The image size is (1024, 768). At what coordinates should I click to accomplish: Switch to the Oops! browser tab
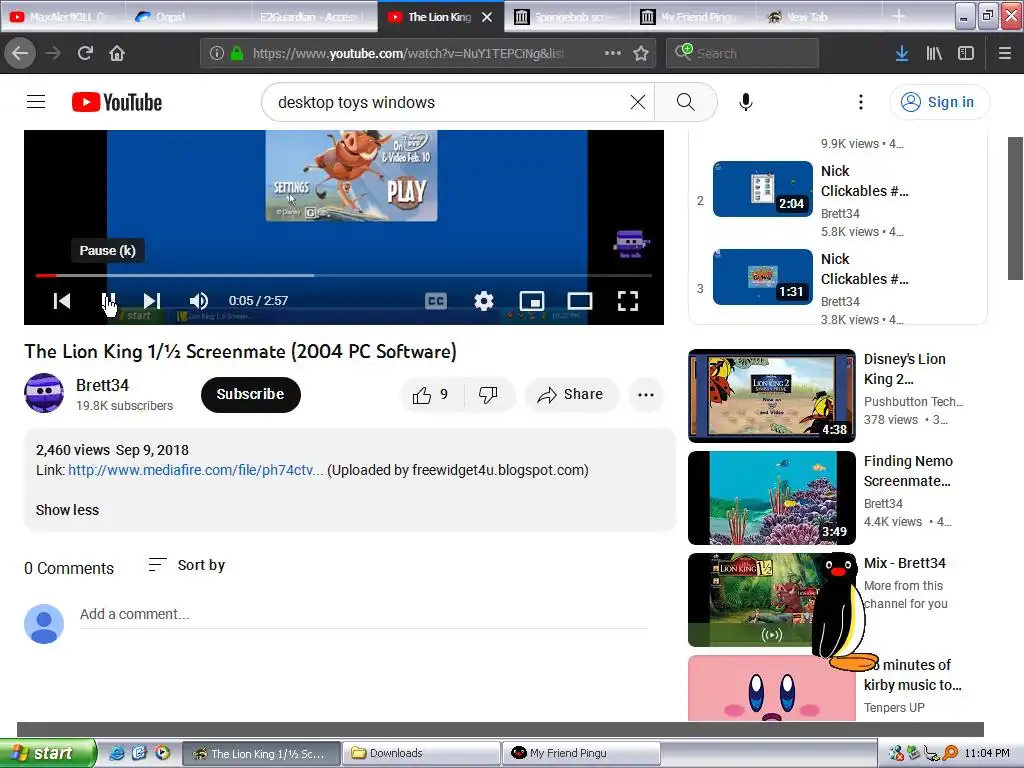click(189, 17)
